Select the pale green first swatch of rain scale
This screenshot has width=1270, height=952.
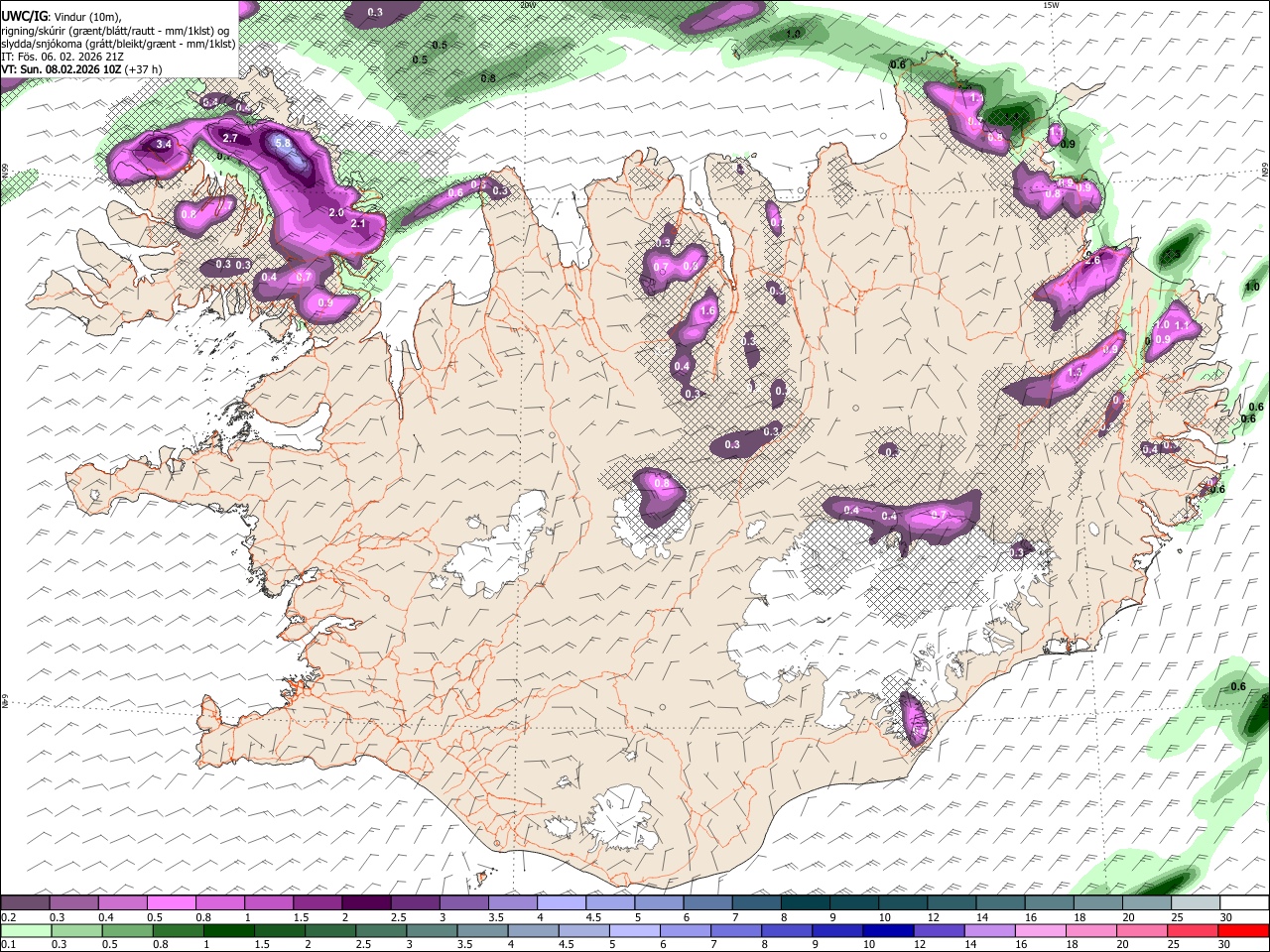click(26, 930)
